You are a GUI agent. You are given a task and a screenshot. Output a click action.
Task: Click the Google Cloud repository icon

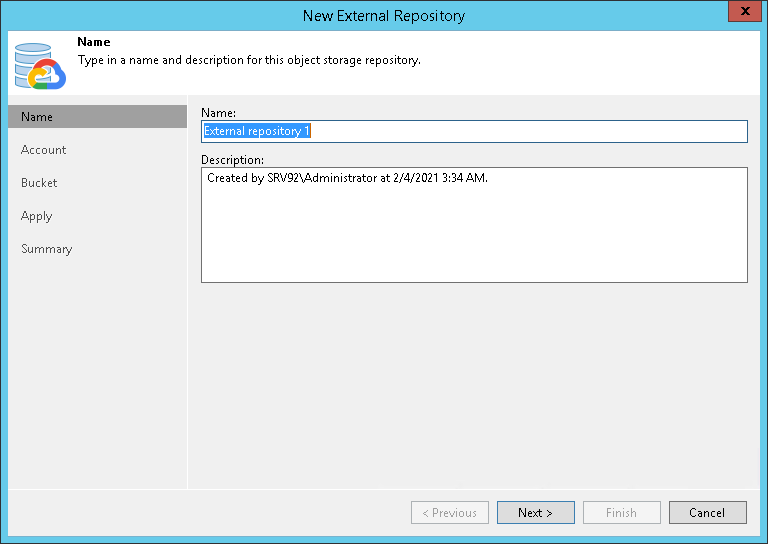(x=40, y=66)
